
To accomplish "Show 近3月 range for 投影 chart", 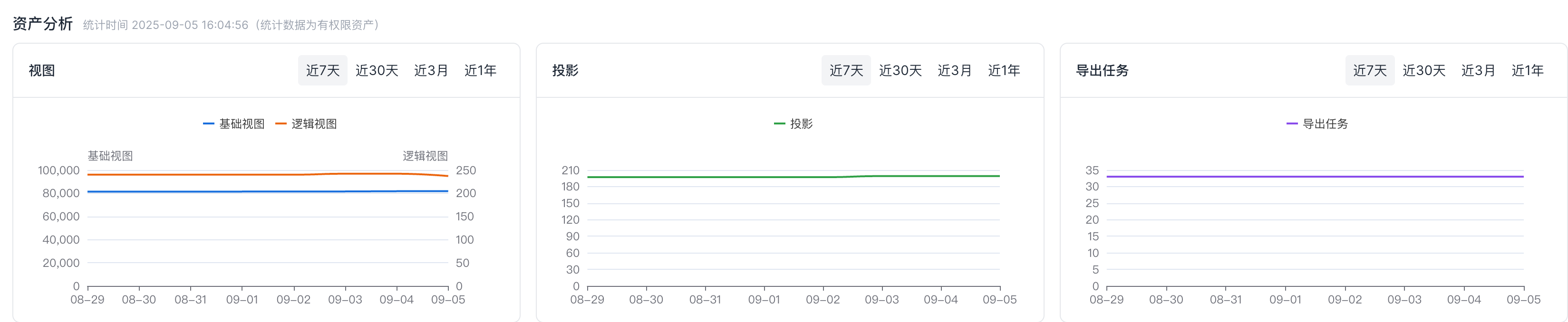I will (x=954, y=70).
